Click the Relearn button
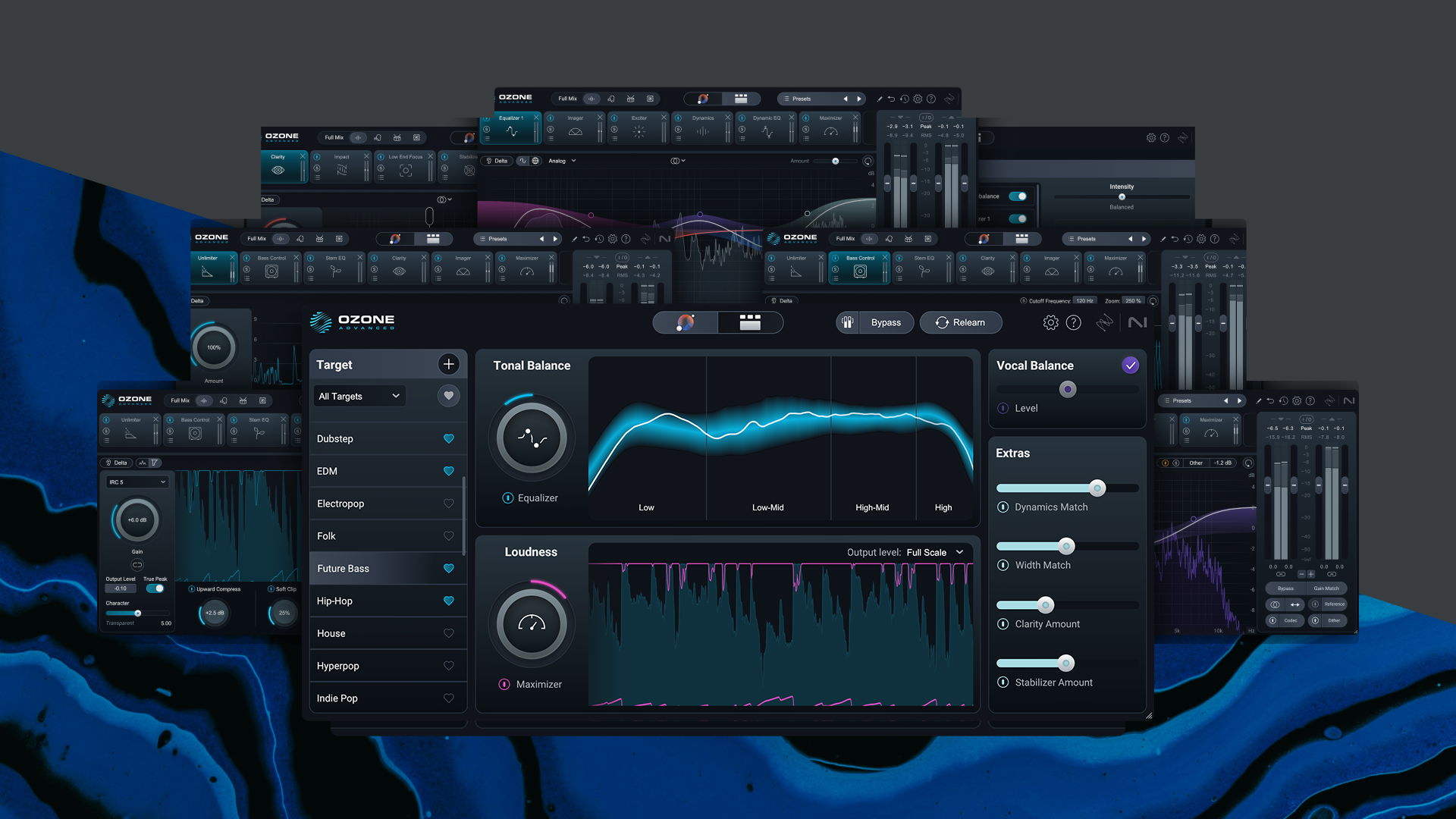1456x819 pixels. [x=960, y=323]
